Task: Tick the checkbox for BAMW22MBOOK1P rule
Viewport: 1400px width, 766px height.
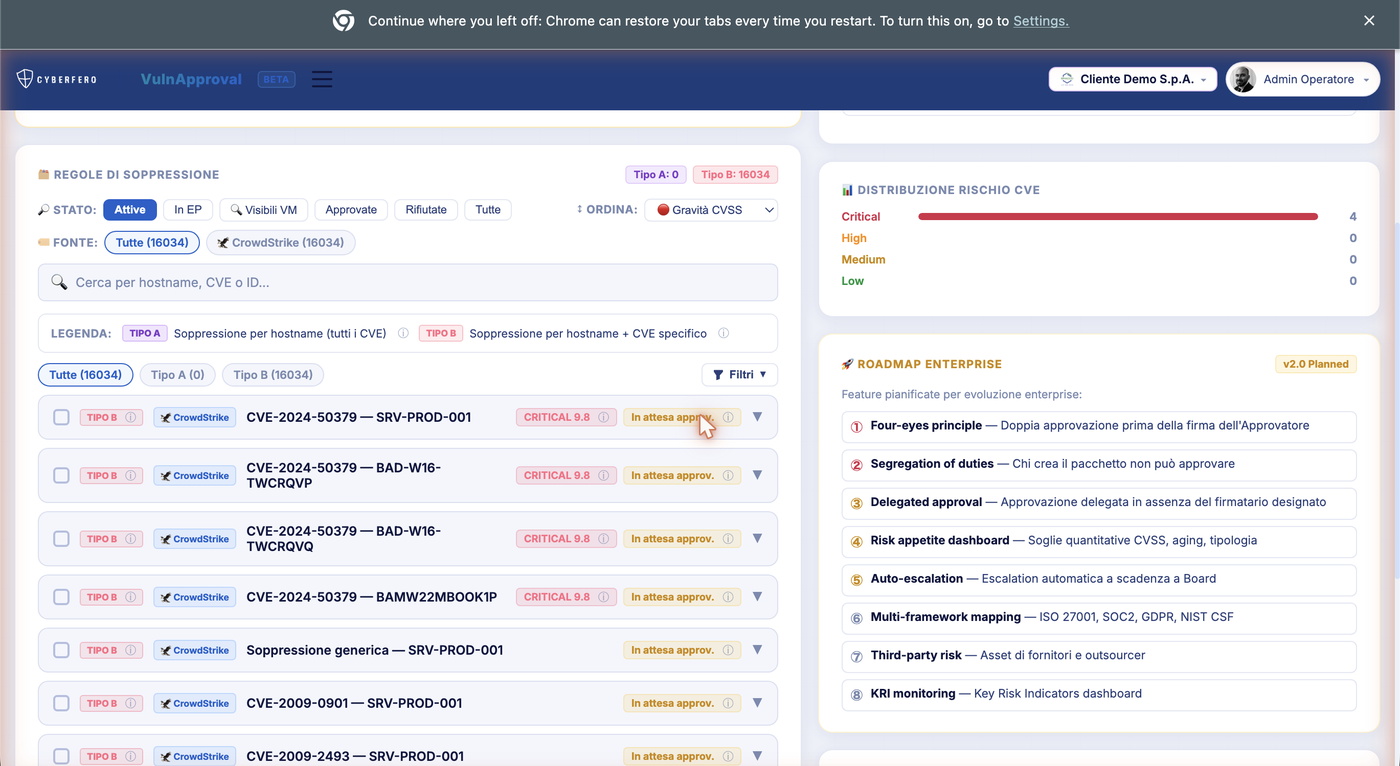Action: [61, 597]
